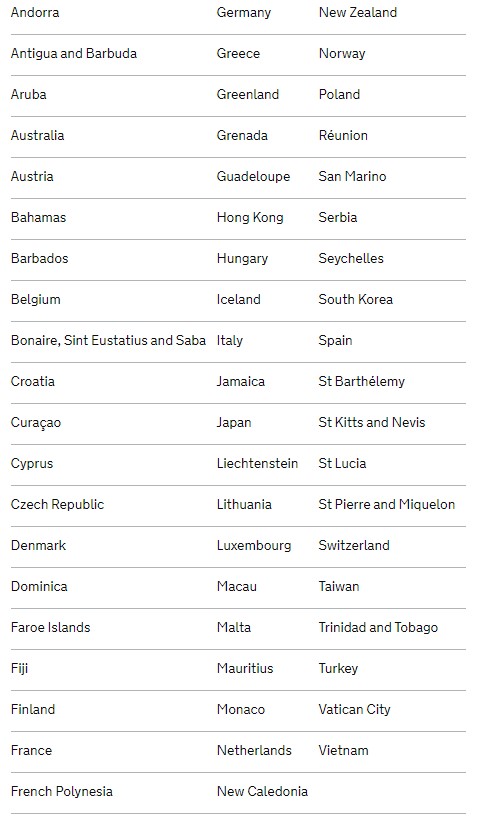Viewport: 490px width, 826px height.
Task: Click the Andorra table cell
Action: (35, 12)
